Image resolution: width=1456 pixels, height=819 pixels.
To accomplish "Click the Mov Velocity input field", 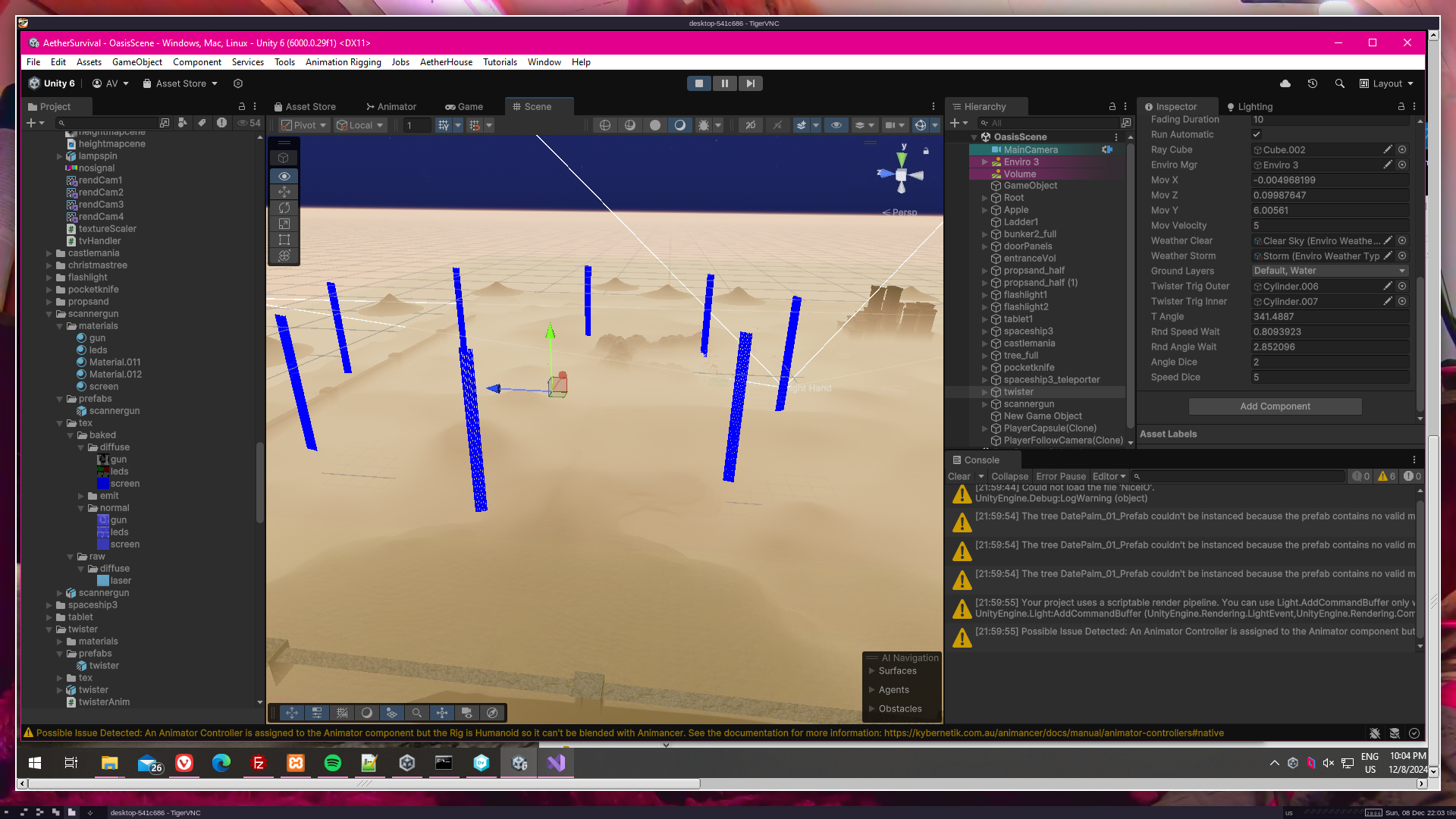I will coord(1329,225).
